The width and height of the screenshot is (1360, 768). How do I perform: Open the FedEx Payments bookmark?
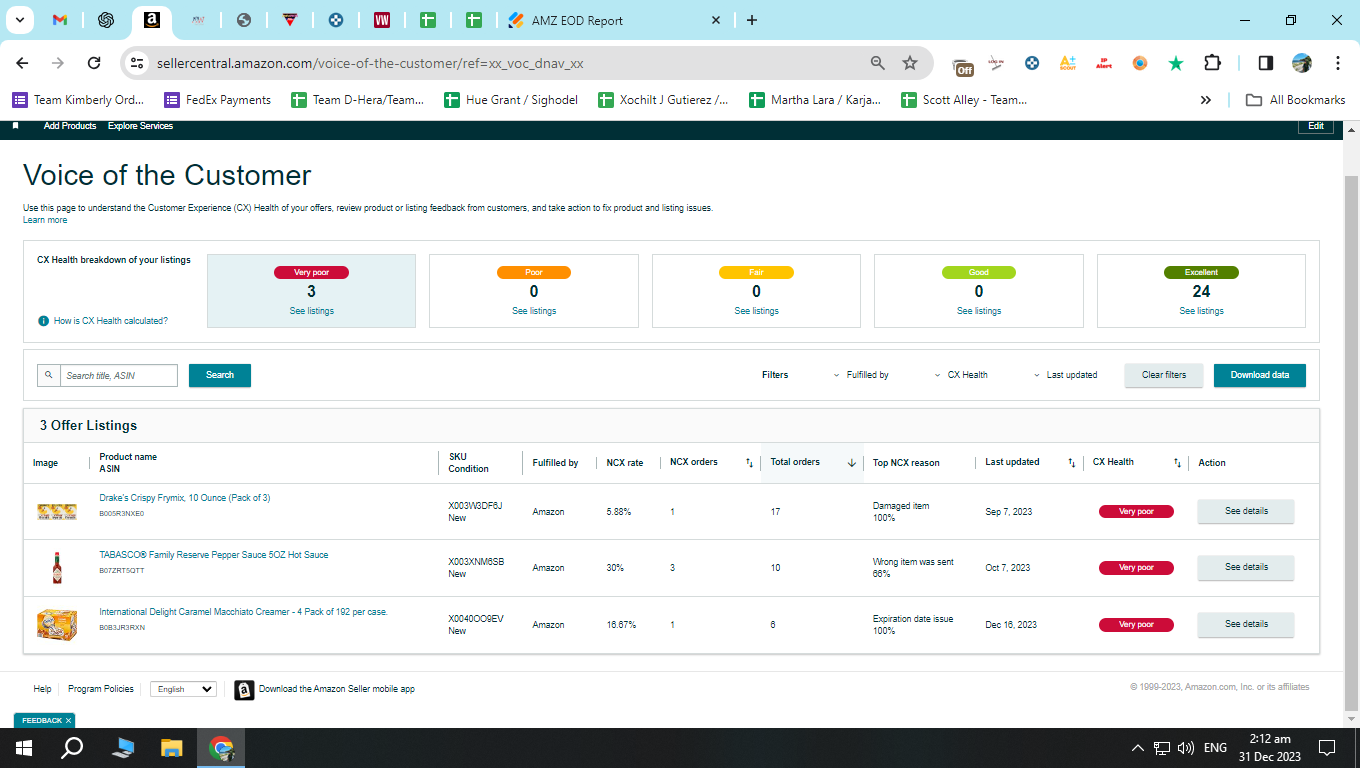pyautogui.click(x=218, y=100)
